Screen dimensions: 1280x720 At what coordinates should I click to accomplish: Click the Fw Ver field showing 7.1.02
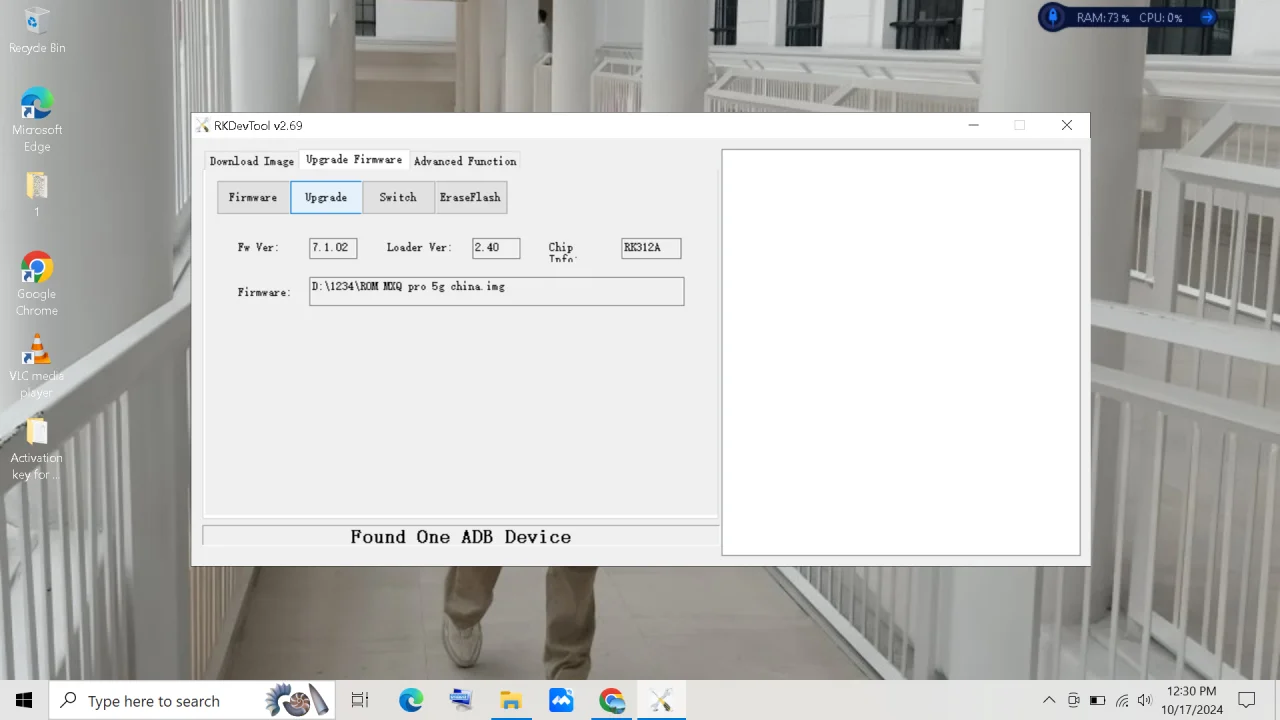(333, 248)
